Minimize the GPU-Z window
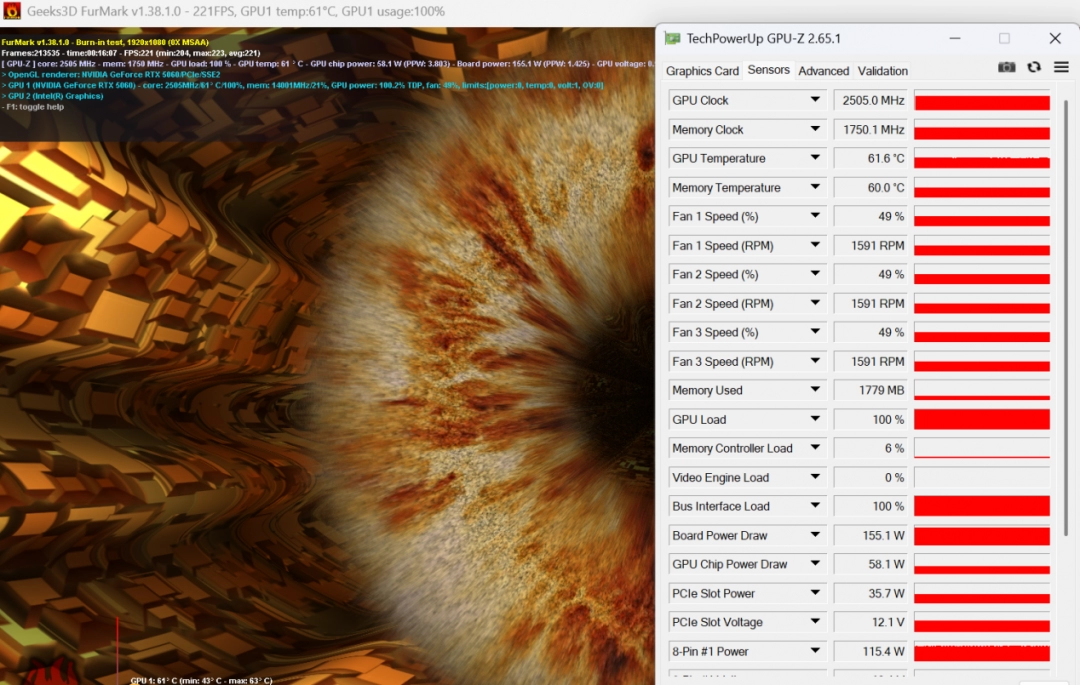The height and width of the screenshot is (685, 1080). (x=953, y=38)
